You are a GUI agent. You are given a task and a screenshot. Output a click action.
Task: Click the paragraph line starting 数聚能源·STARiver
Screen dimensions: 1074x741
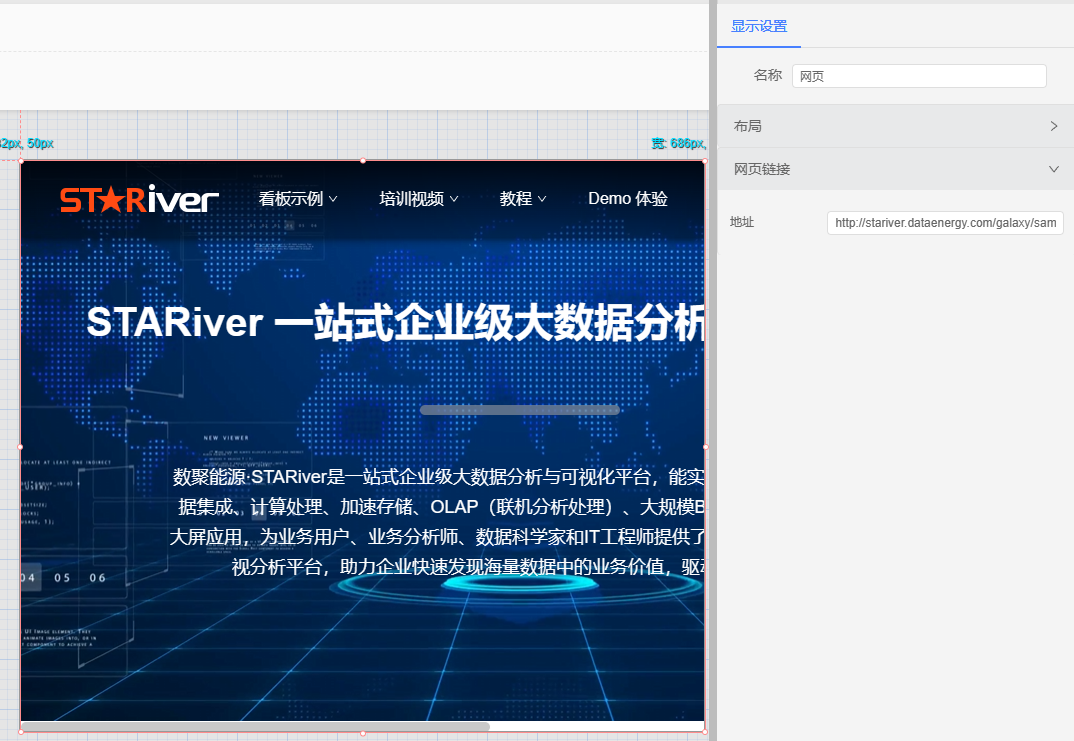pos(438,477)
